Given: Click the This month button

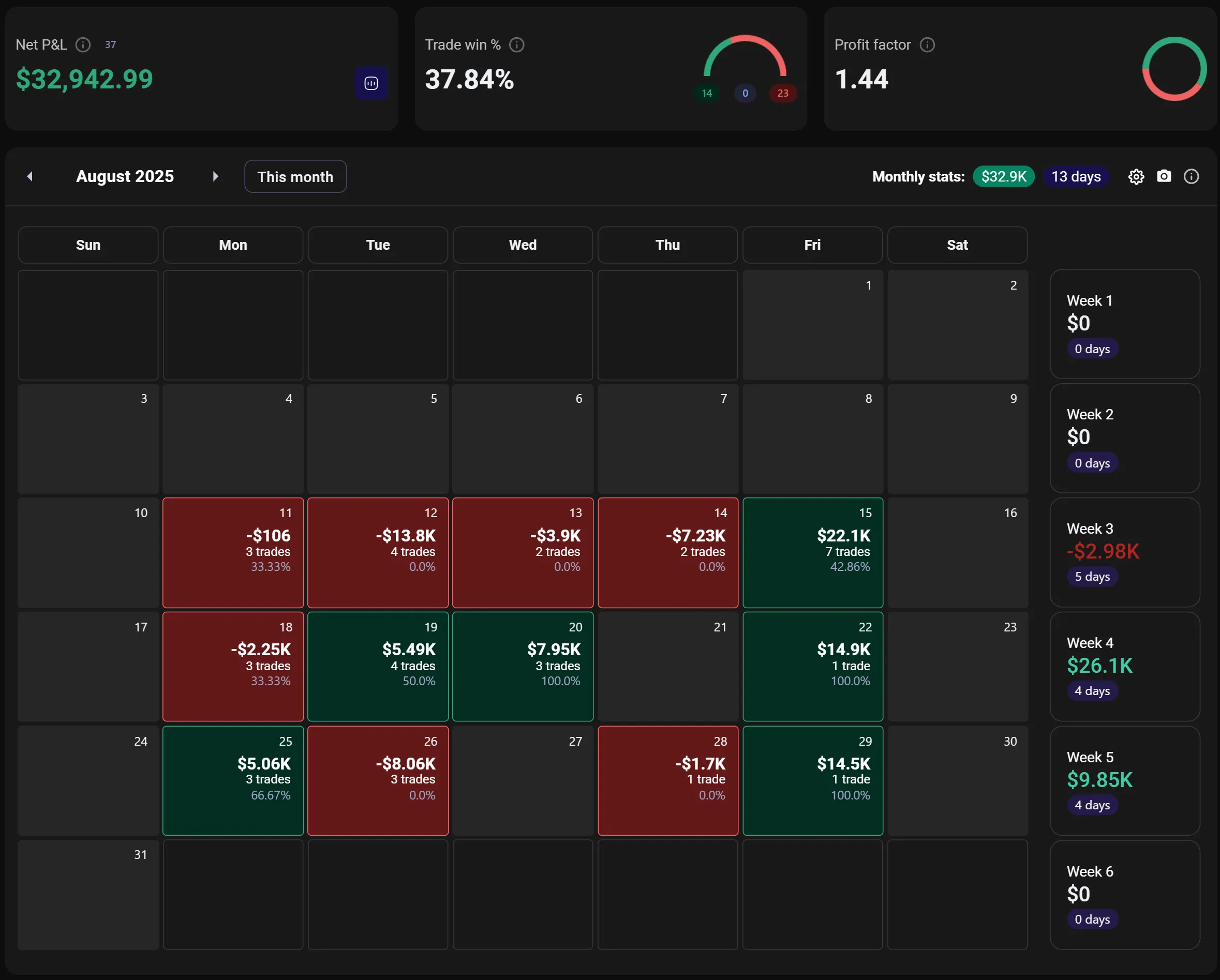Looking at the screenshot, I should pos(295,177).
